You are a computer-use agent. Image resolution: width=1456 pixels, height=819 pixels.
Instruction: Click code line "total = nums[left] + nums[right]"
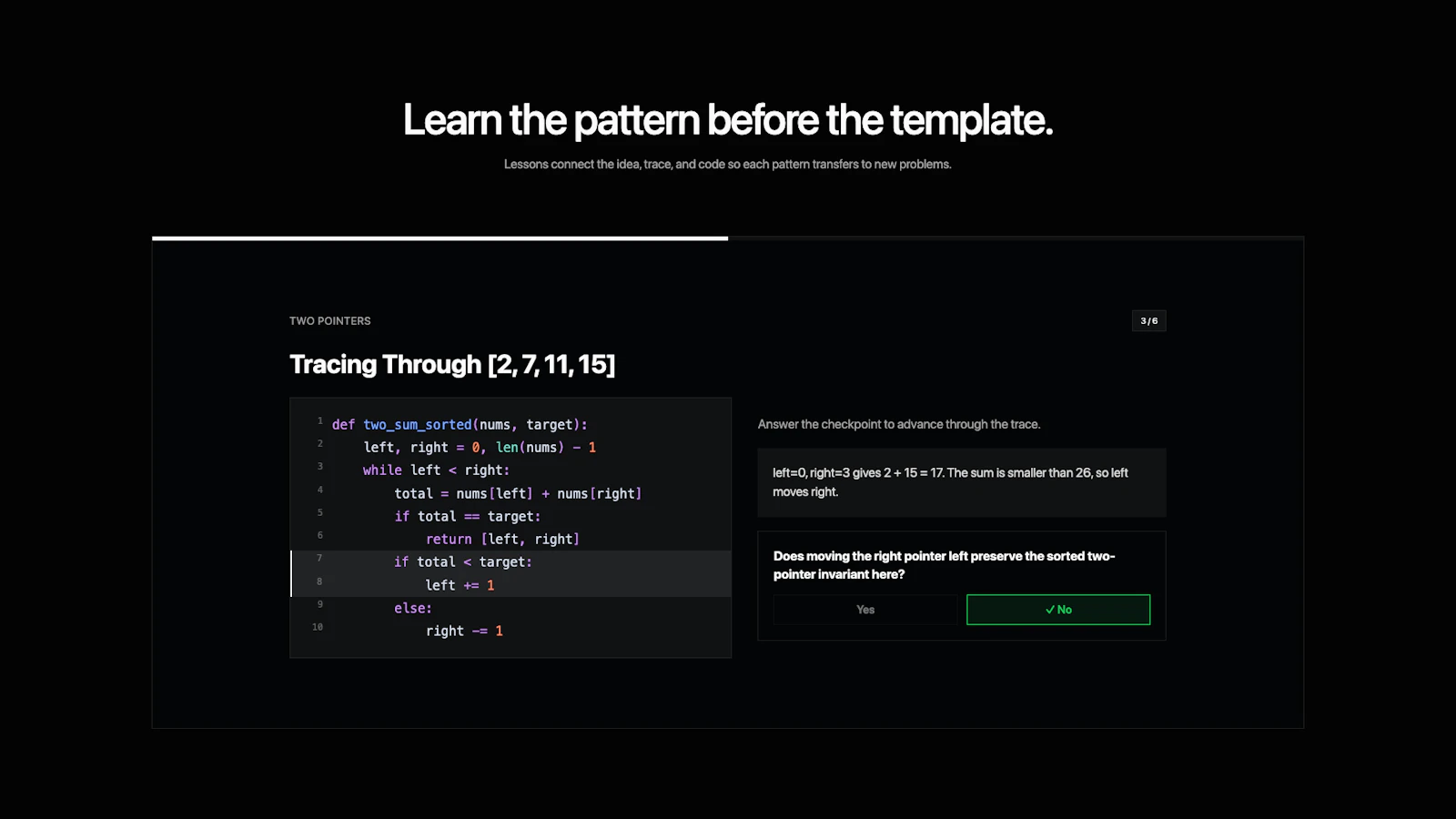point(518,493)
